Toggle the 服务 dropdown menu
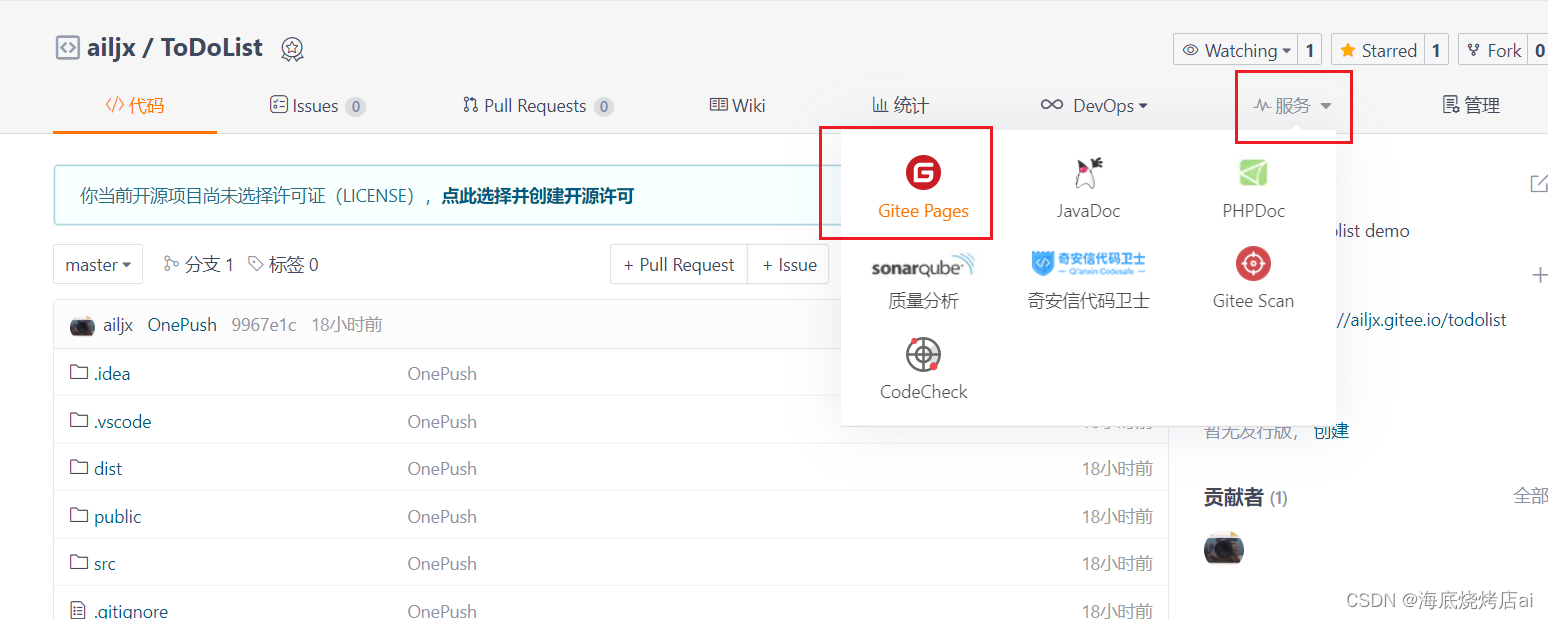Screen dimensions: 1548x619 [1293, 105]
